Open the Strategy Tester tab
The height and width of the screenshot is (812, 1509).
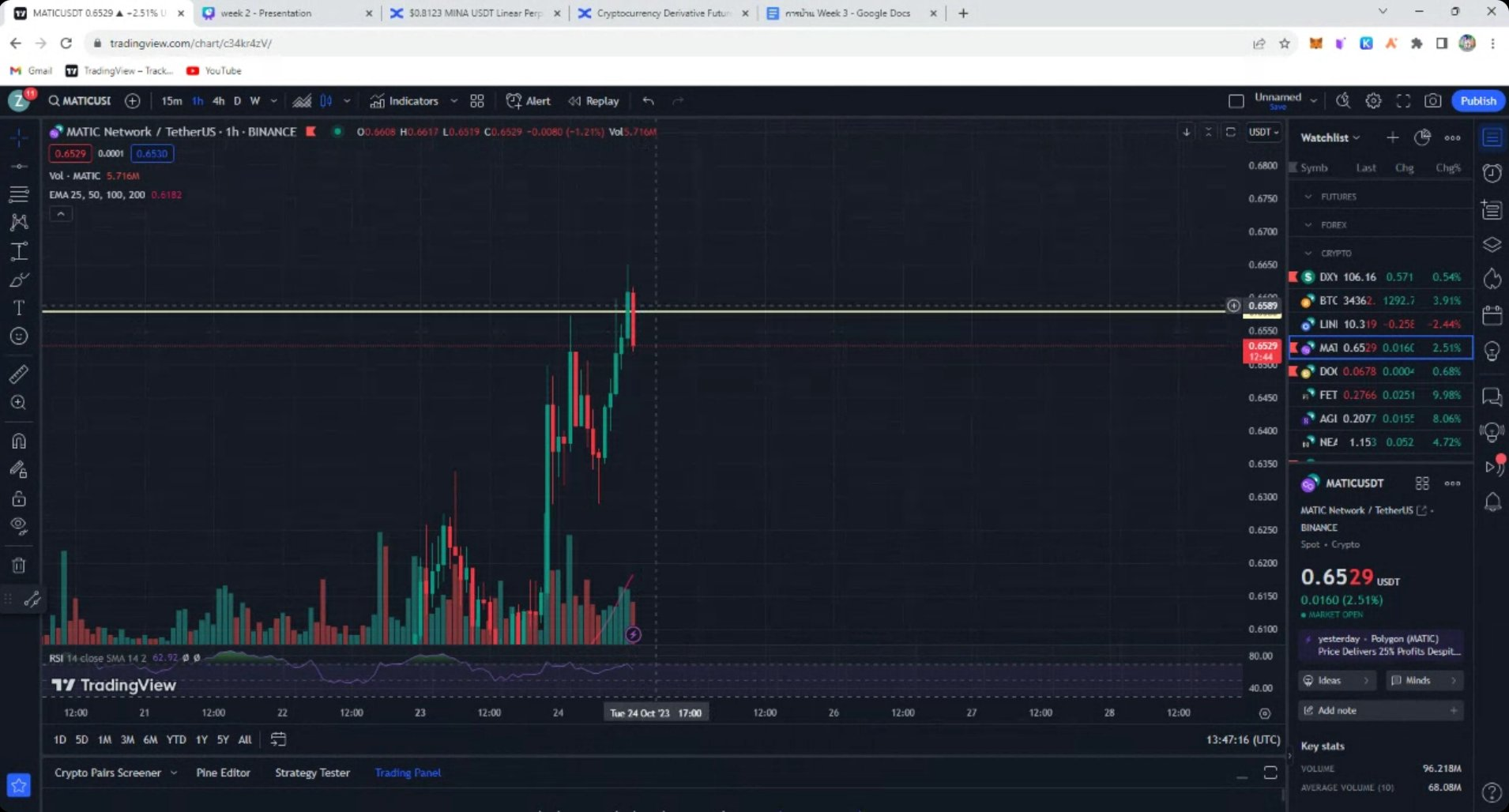pos(312,773)
